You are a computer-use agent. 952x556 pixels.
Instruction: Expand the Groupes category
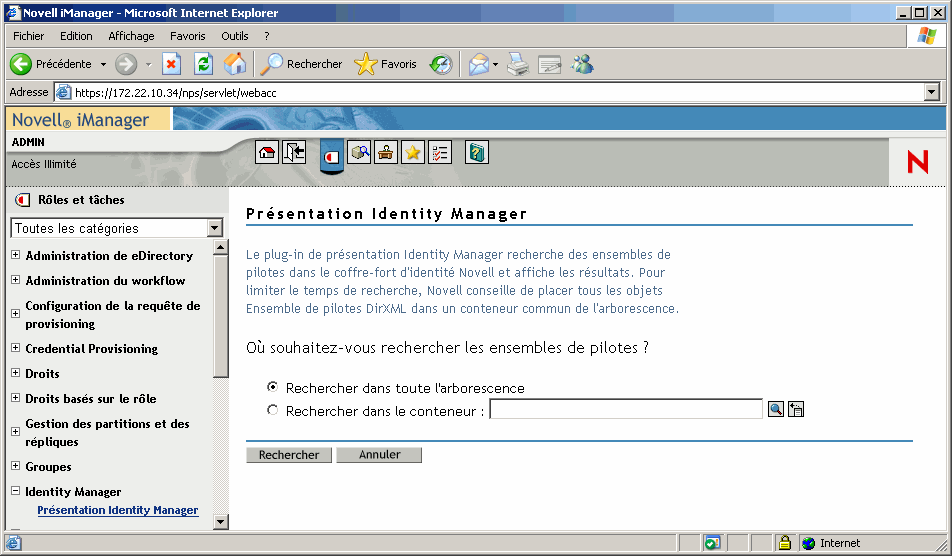16,466
